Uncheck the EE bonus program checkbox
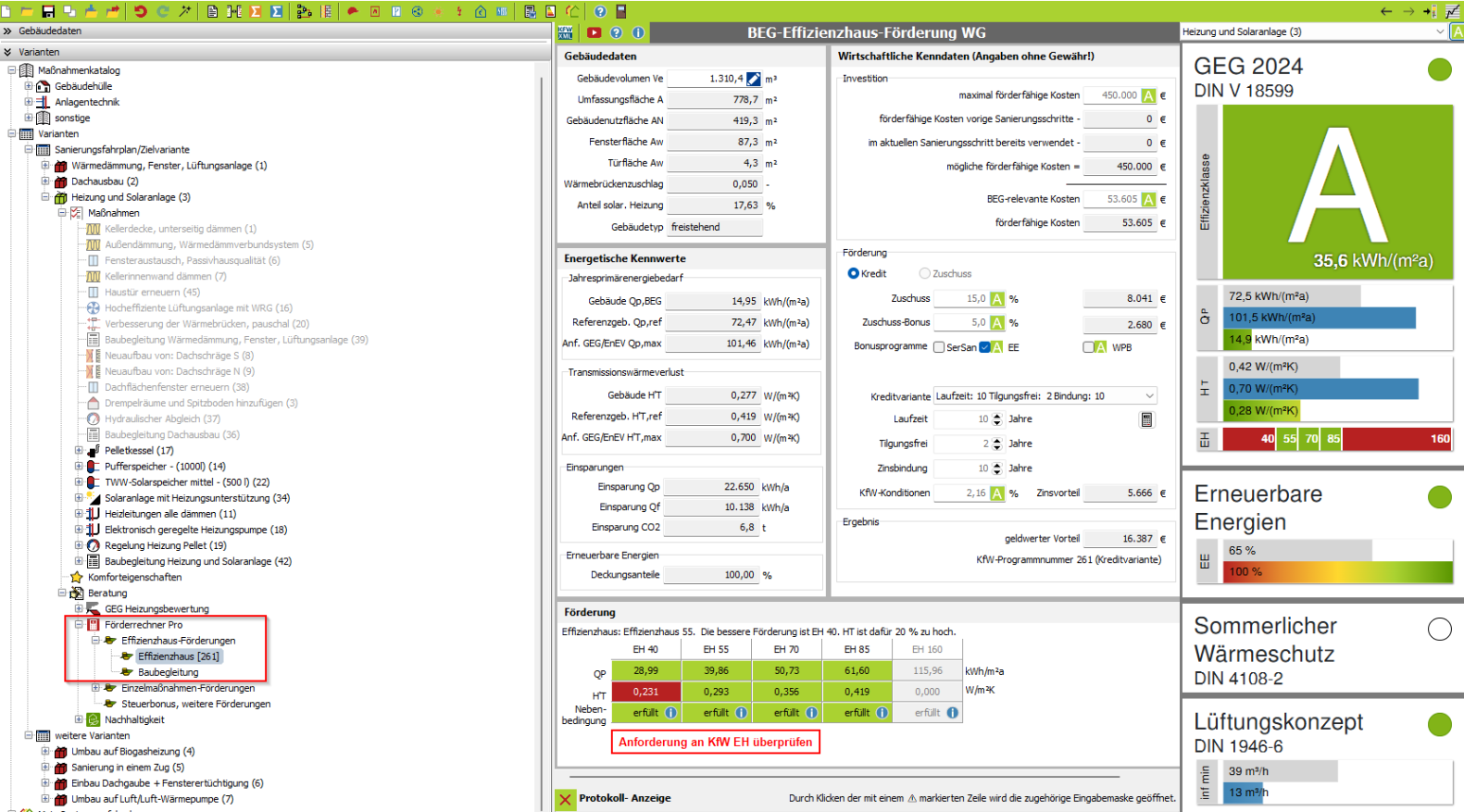 coord(984,347)
